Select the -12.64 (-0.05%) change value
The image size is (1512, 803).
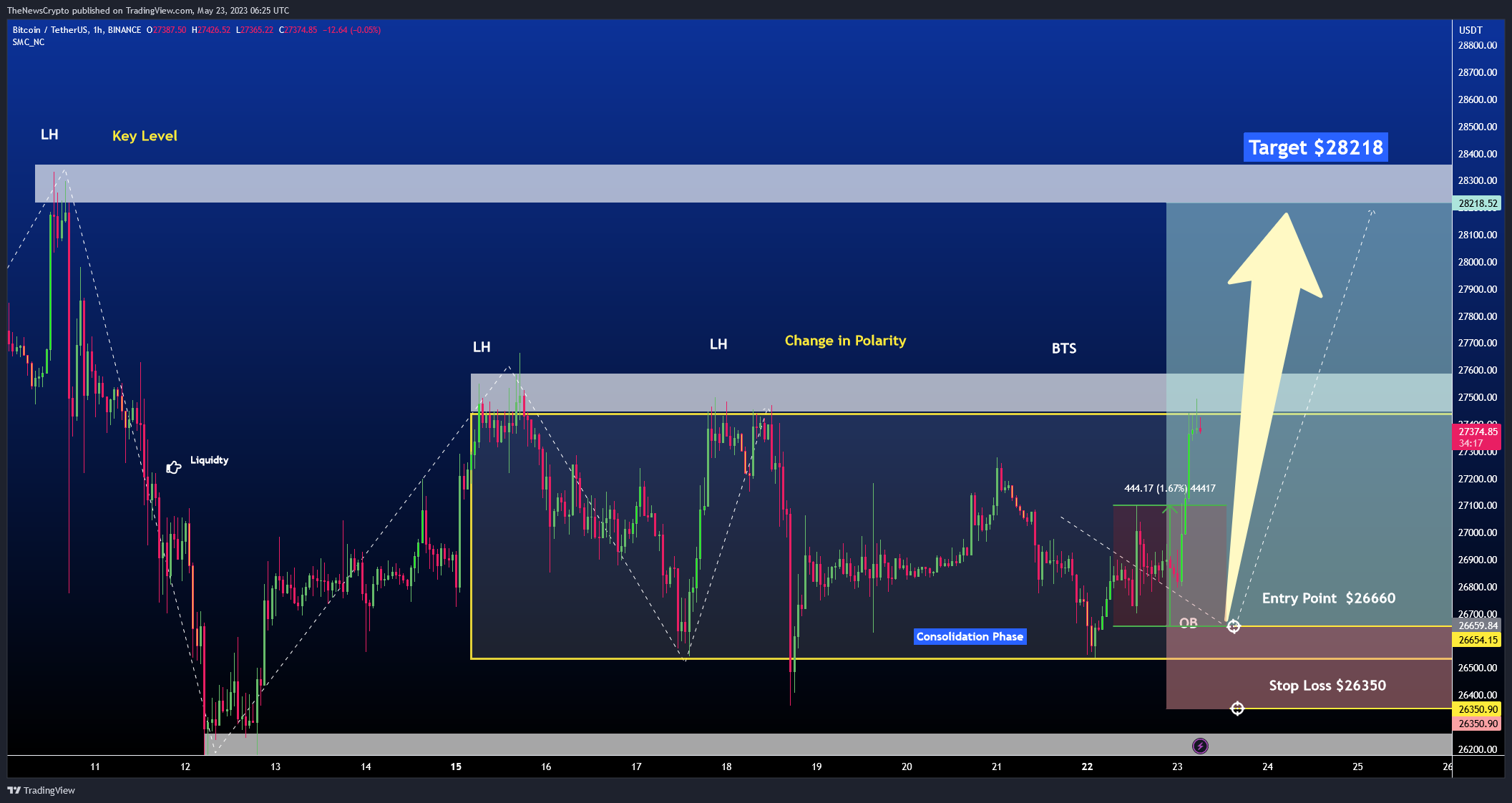tap(352, 30)
